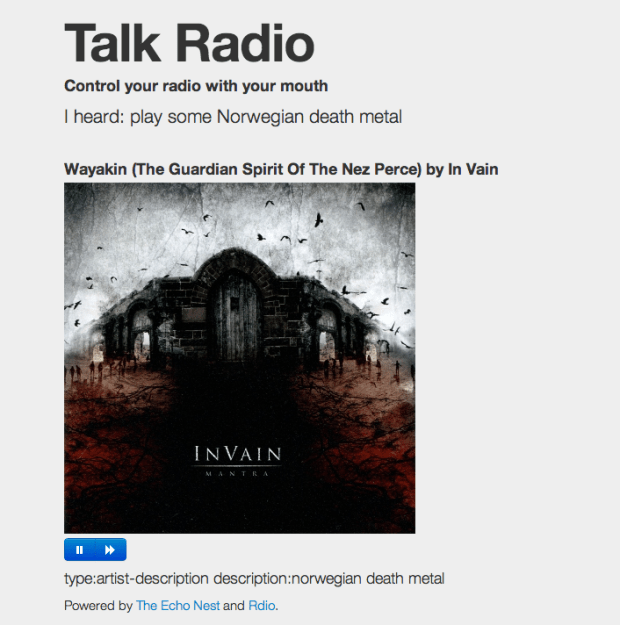Click the type:artist-description text
620x625 pixels.
click(136, 579)
